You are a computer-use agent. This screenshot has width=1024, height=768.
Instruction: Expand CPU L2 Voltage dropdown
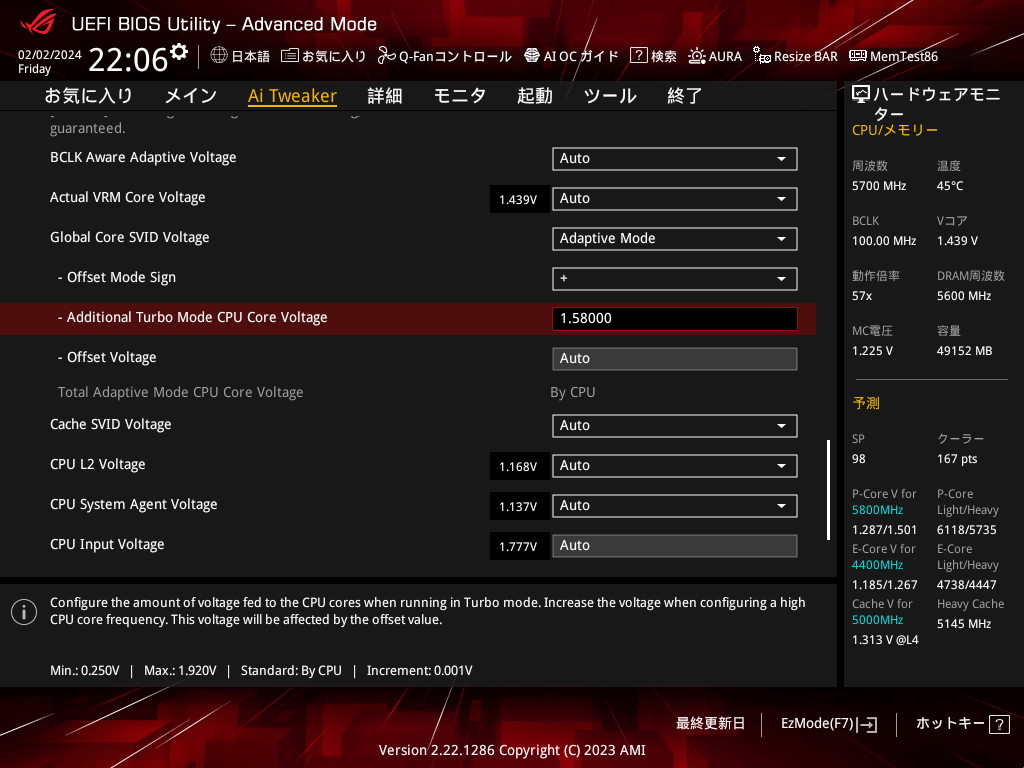[x=674, y=466]
